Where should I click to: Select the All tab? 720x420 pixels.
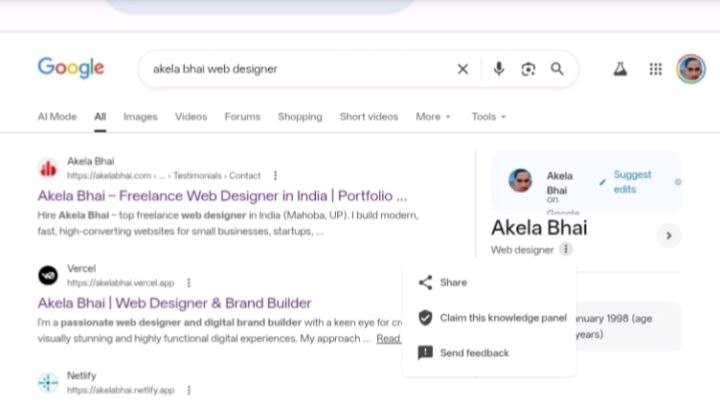pos(100,117)
